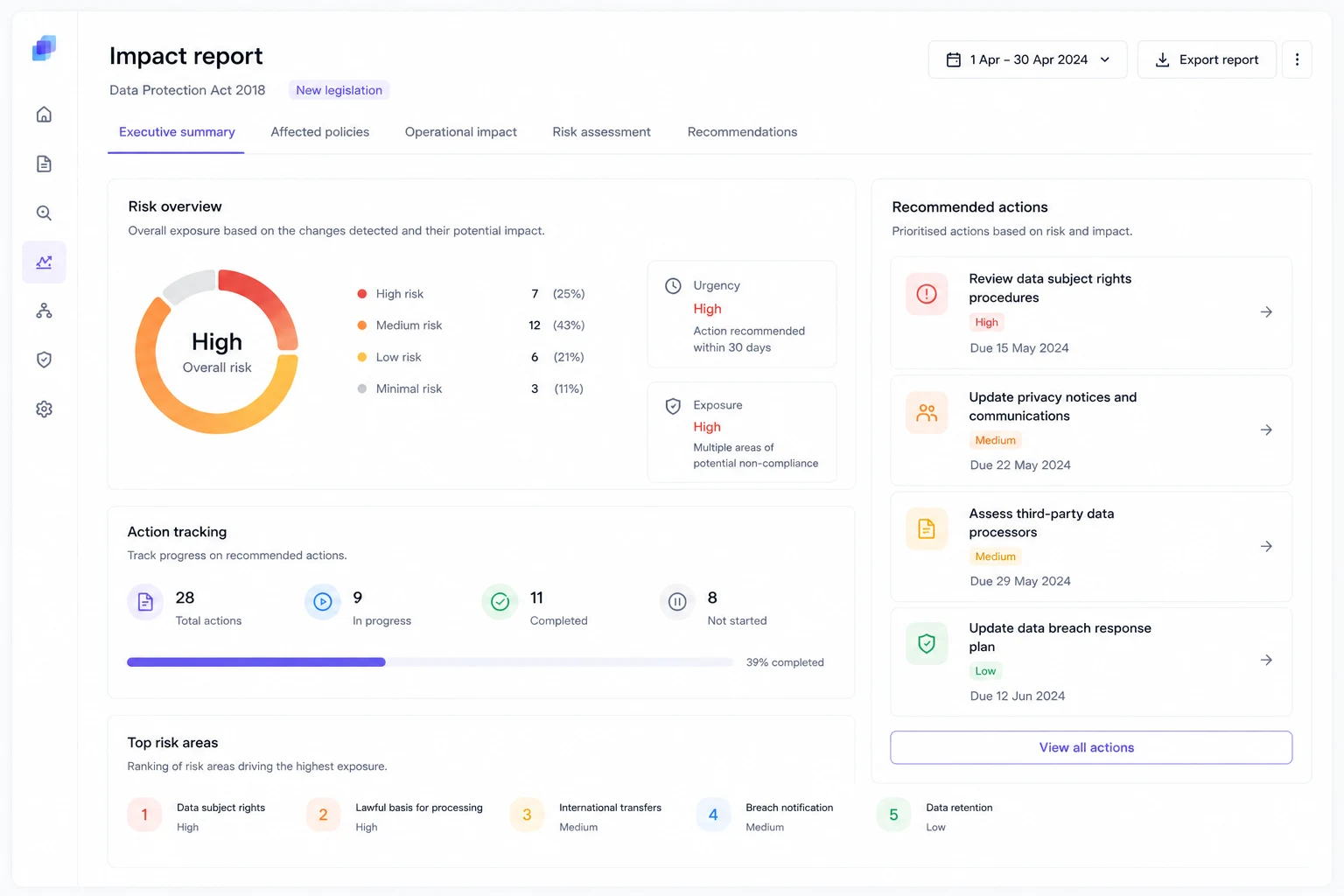
Task: Click the Medium risk orange legend dot
Action: tap(362, 325)
